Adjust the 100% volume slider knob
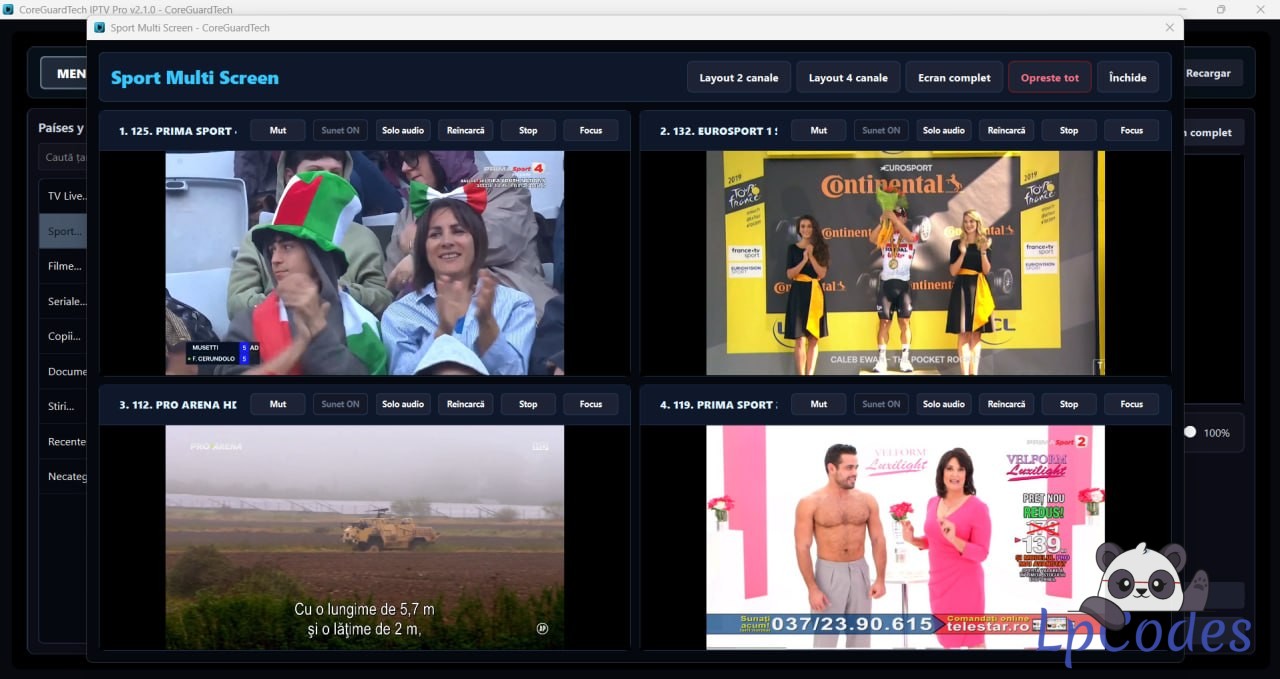Screen dimensions: 1280x679 tap(1190, 432)
